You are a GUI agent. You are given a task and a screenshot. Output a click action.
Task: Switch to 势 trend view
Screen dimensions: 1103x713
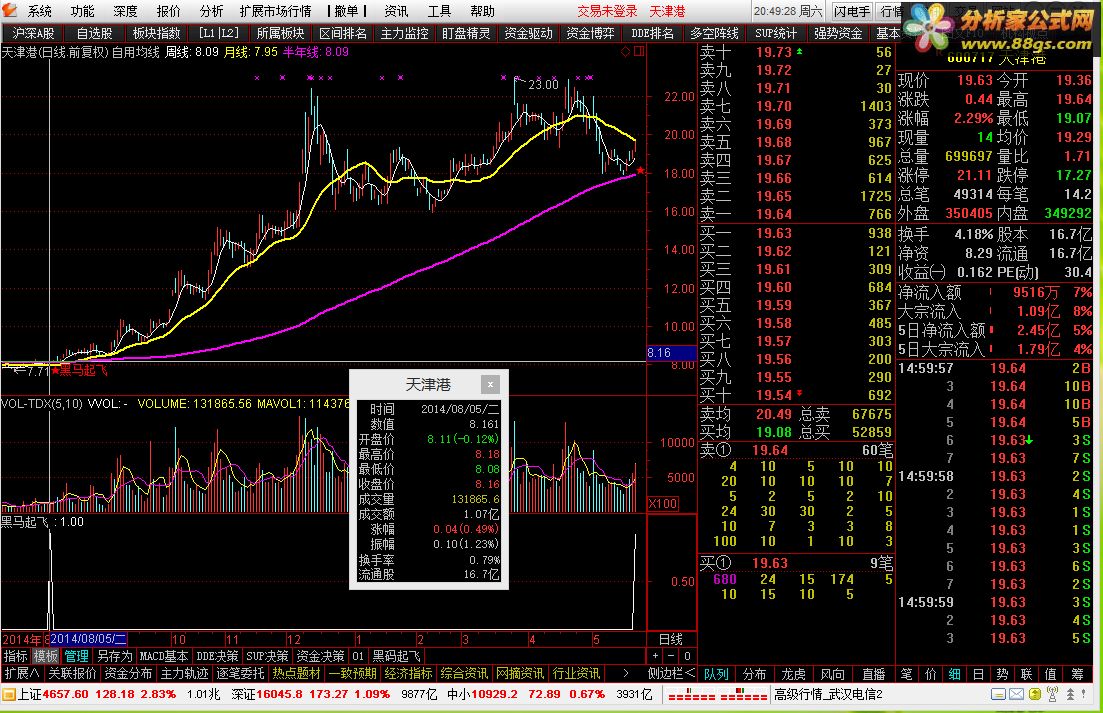(x=1002, y=674)
